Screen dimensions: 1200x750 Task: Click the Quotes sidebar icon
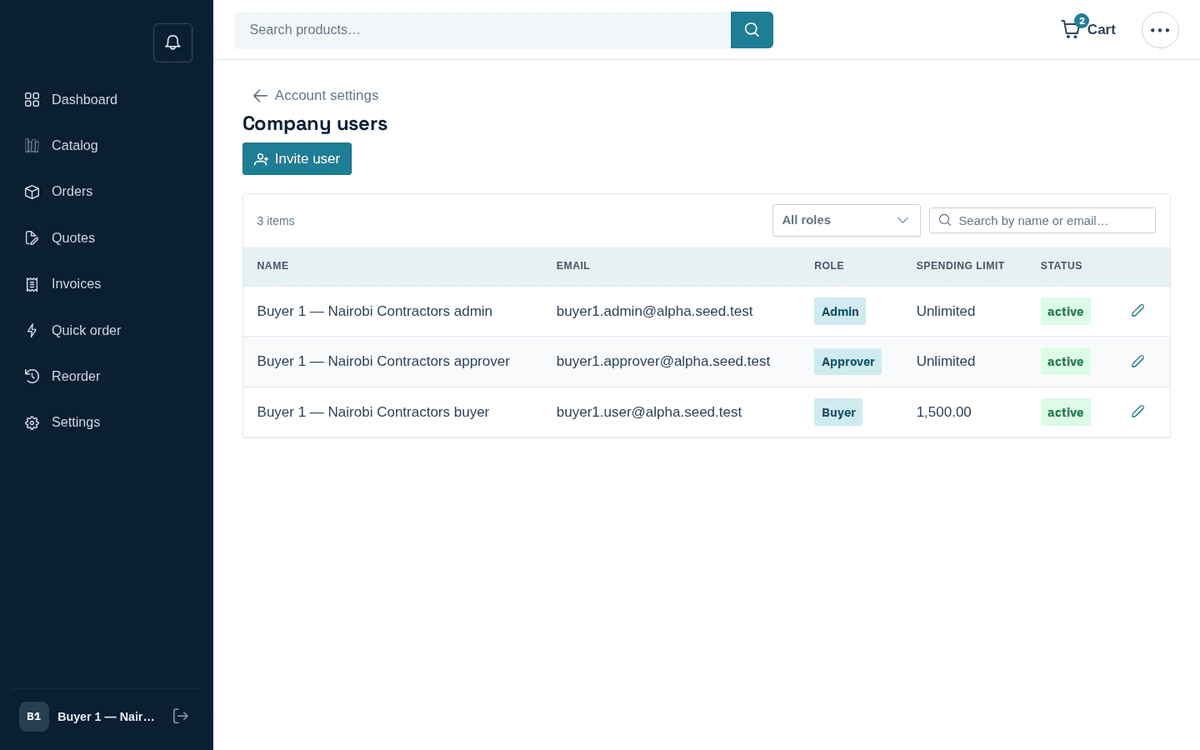tap(32, 238)
